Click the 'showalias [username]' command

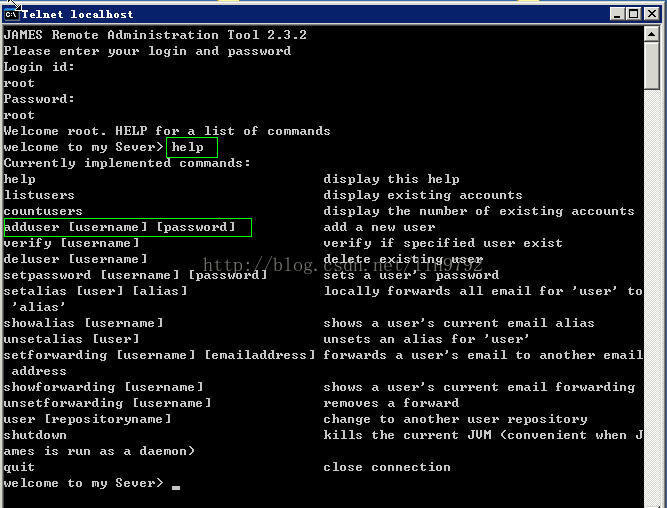[83, 323]
